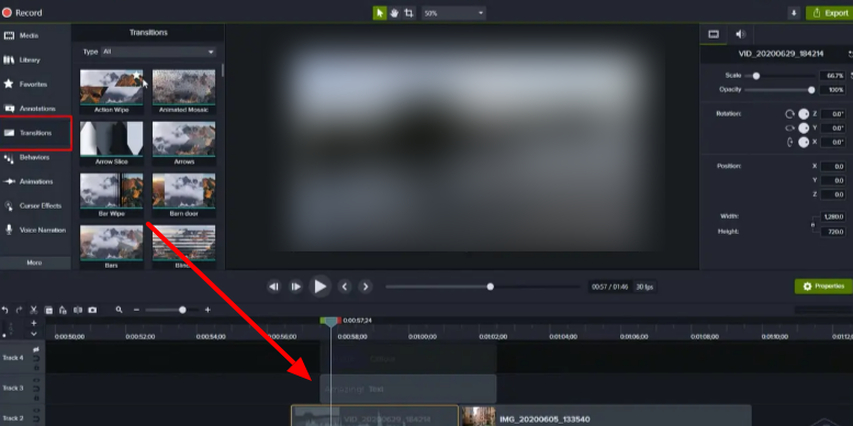Select the Pan hand tool
This screenshot has height=426, width=853.
coord(394,13)
